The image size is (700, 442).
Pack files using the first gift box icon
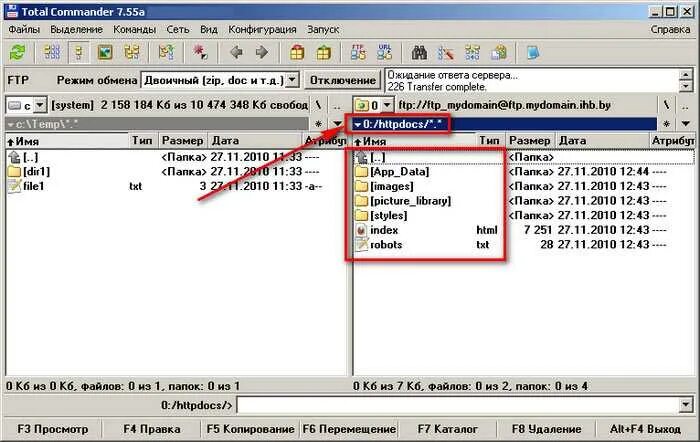[x=297, y=53]
